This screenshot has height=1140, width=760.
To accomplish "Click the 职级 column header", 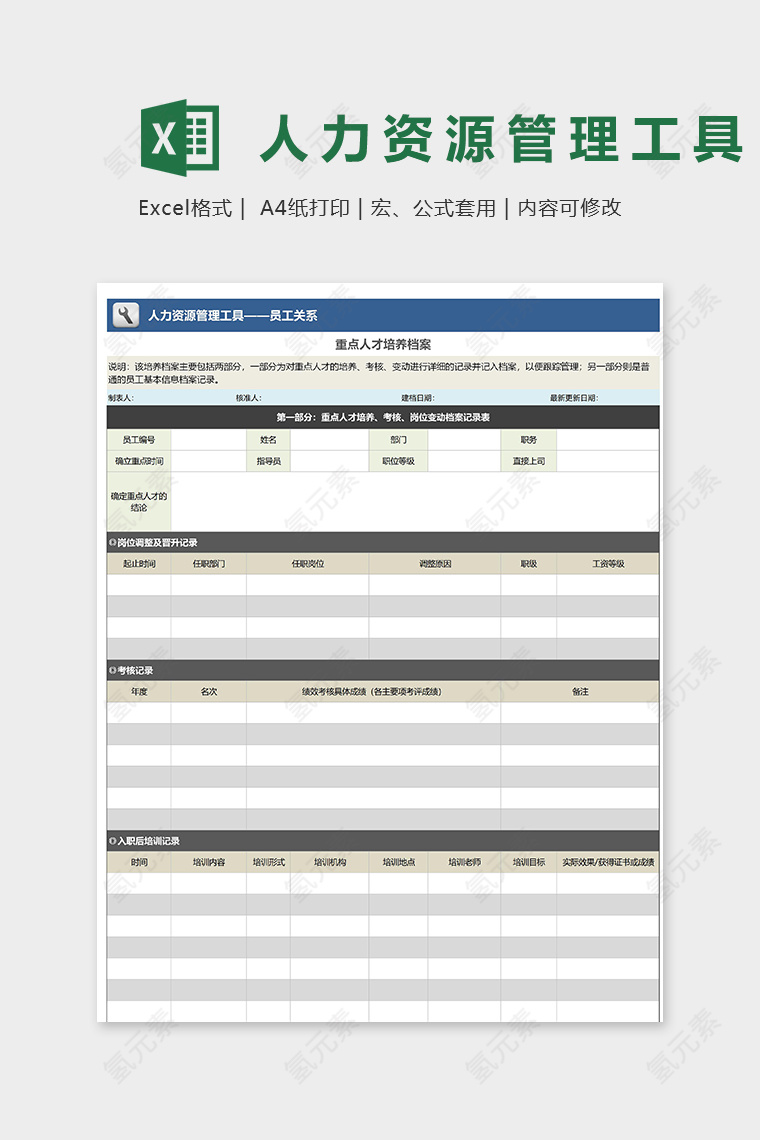I will (529, 563).
